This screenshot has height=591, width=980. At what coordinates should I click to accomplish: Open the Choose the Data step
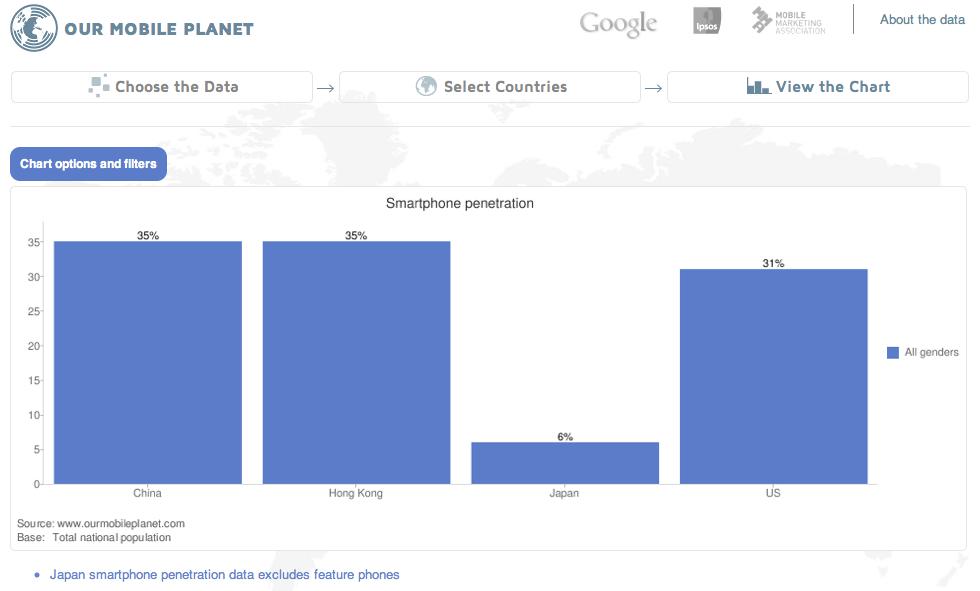point(162,87)
